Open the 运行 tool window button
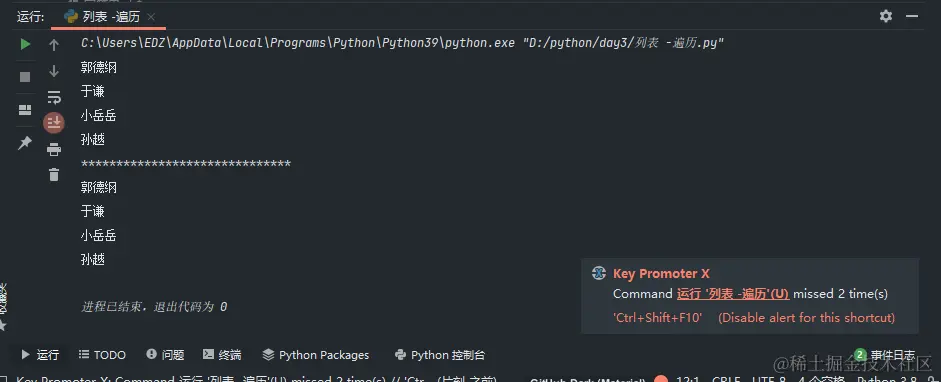The height and width of the screenshot is (382, 941). coord(40,355)
